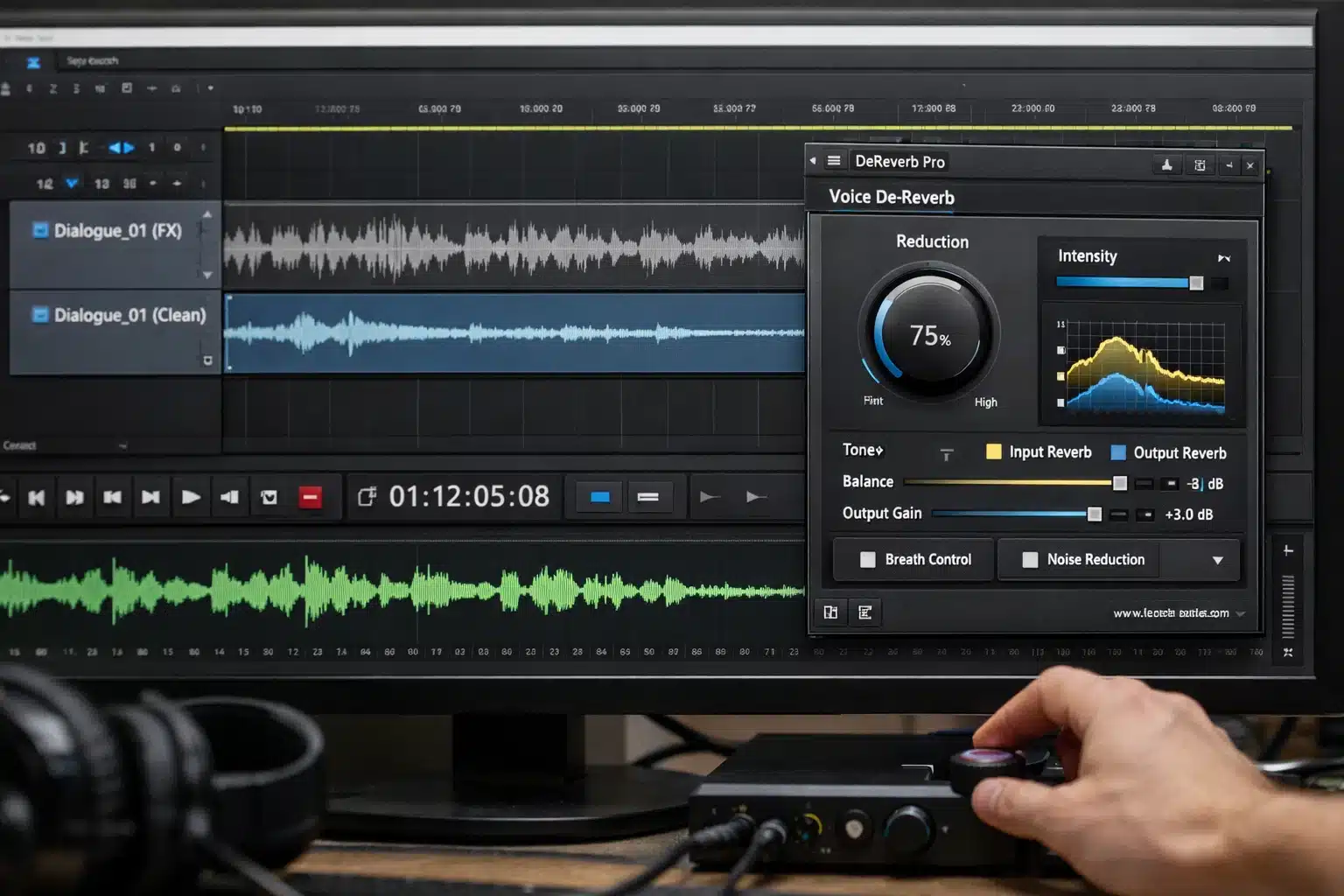The height and width of the screenshot is (896, 1344).
Task: Open the Tone dropdown next to its label
Action: click(x=879, y=450)
